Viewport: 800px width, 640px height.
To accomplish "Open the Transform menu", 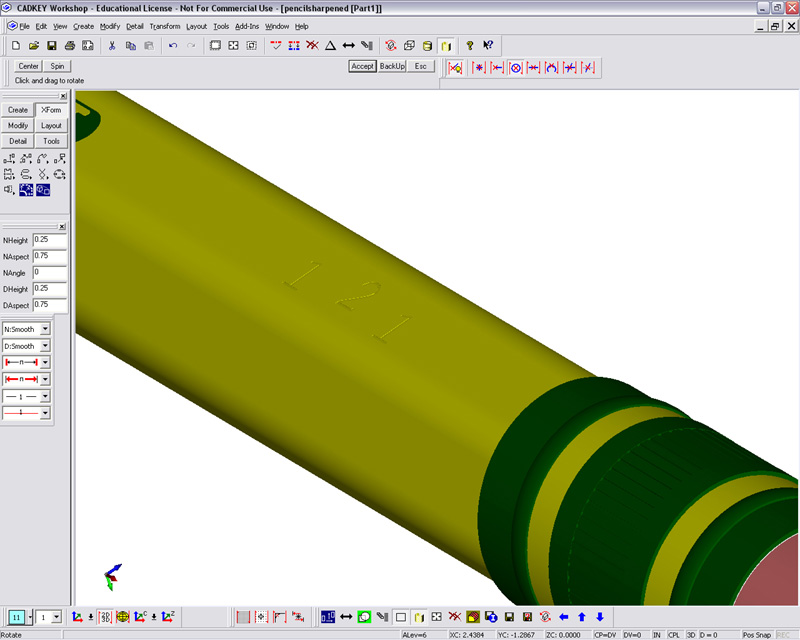I will (x=165, y=25).
